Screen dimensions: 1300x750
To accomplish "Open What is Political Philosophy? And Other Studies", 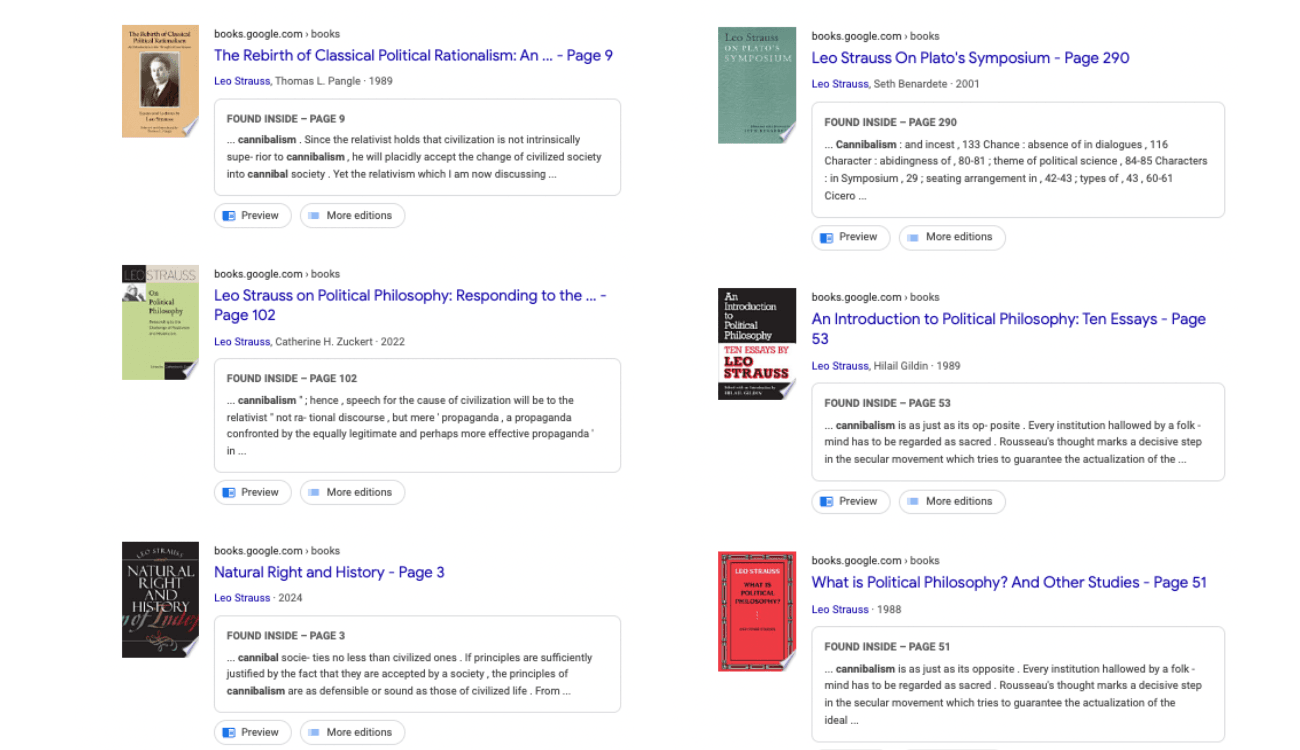I will click(1008, 583).
